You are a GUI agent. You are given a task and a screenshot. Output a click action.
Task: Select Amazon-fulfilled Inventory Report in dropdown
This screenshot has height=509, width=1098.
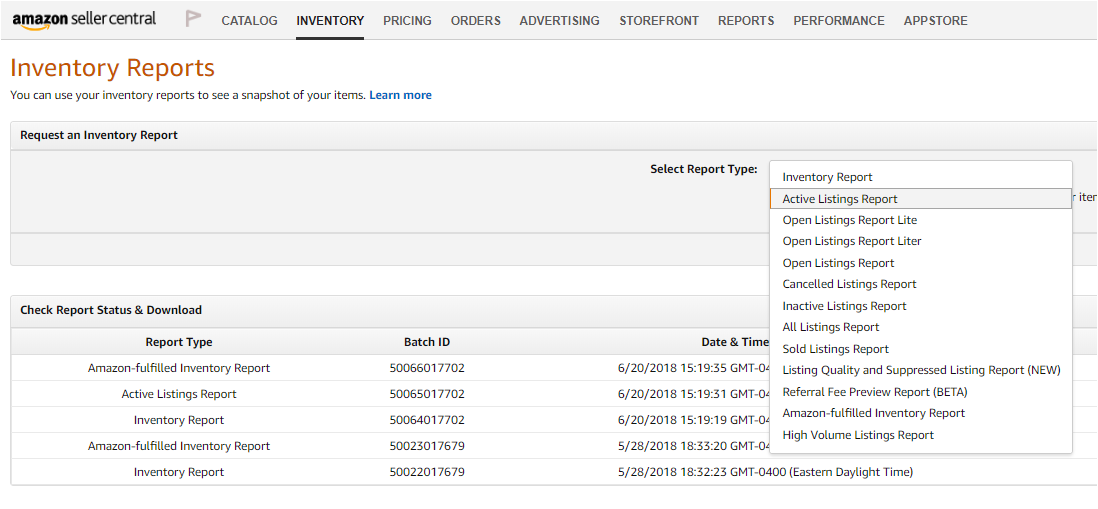921,413
